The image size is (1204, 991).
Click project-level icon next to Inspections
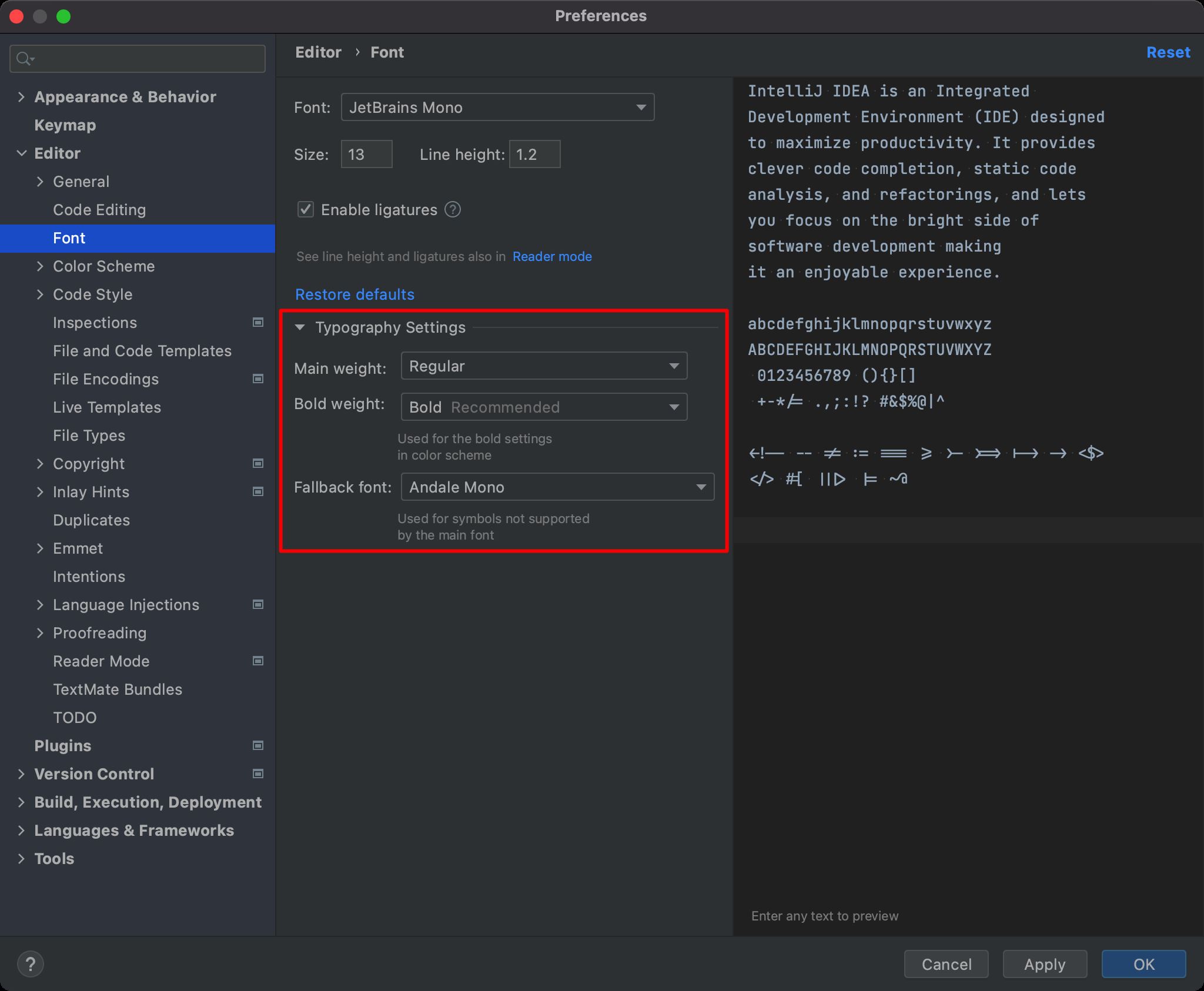tap(257, 322)
